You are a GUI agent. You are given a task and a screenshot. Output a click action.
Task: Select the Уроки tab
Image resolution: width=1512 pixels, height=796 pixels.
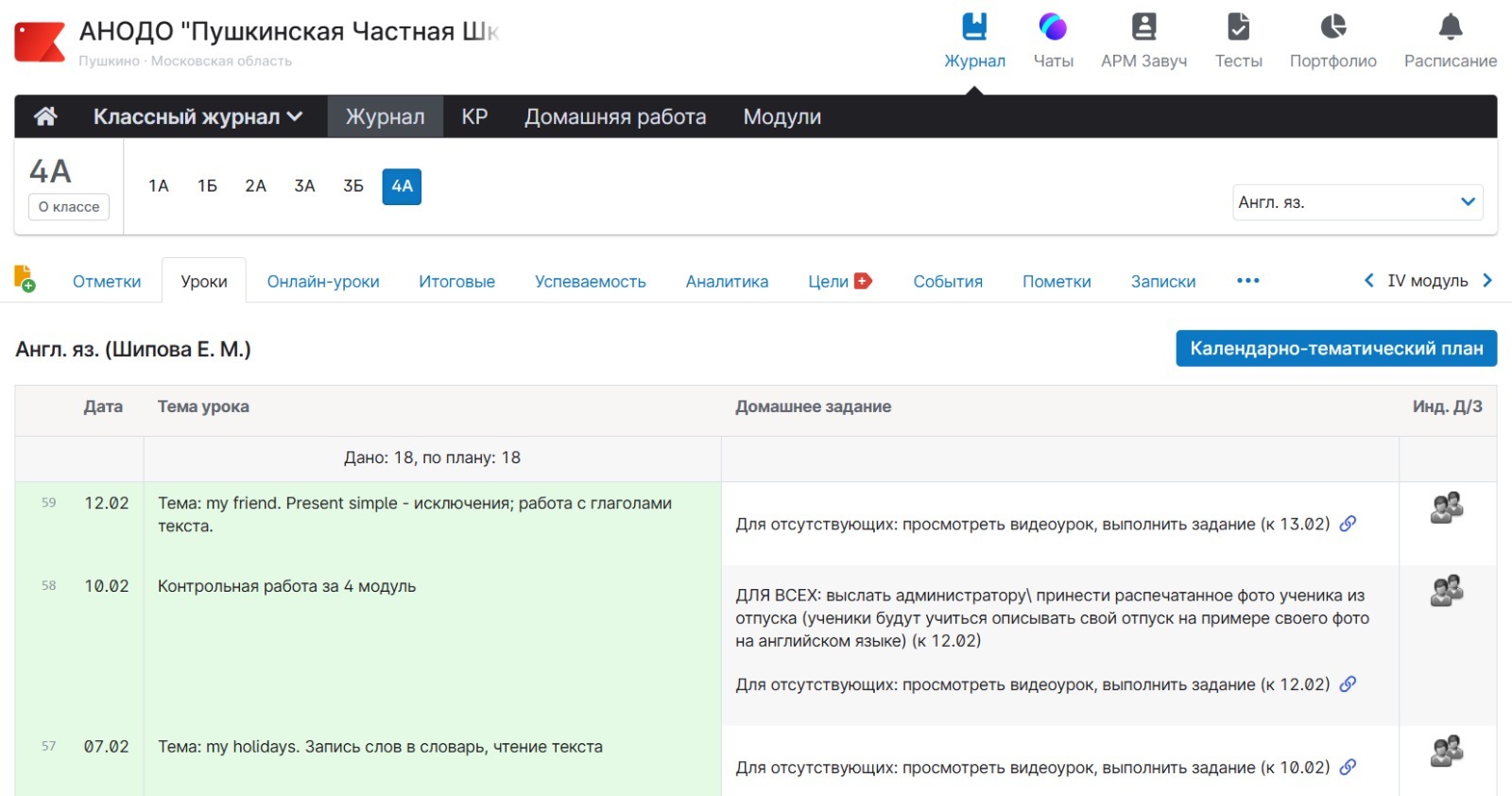point(204,281)
